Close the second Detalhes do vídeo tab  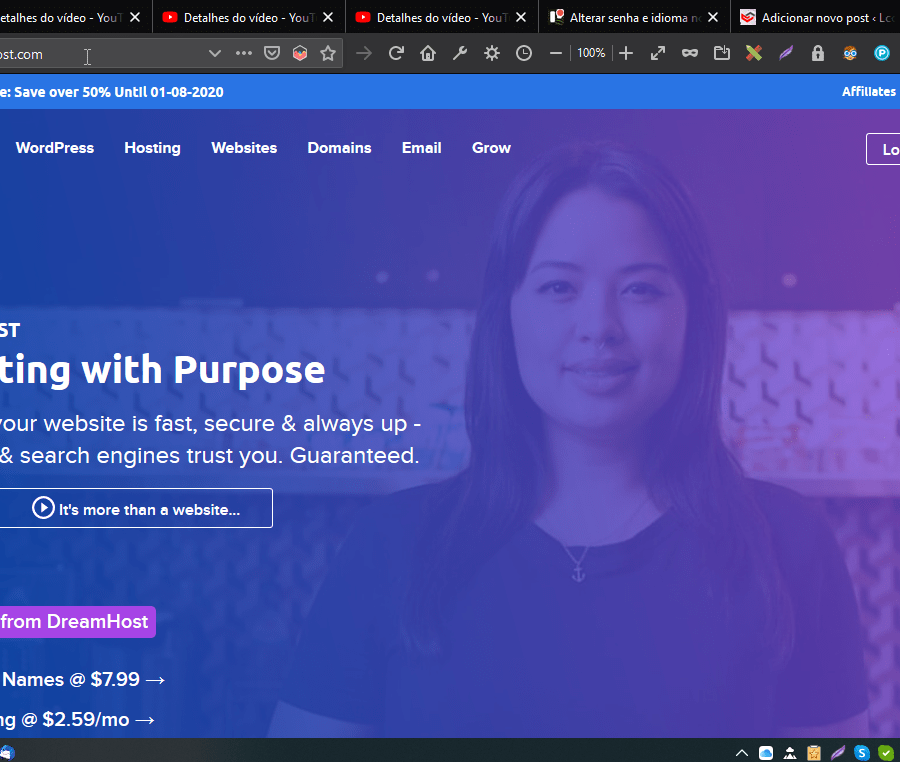[x=328, y=18]
